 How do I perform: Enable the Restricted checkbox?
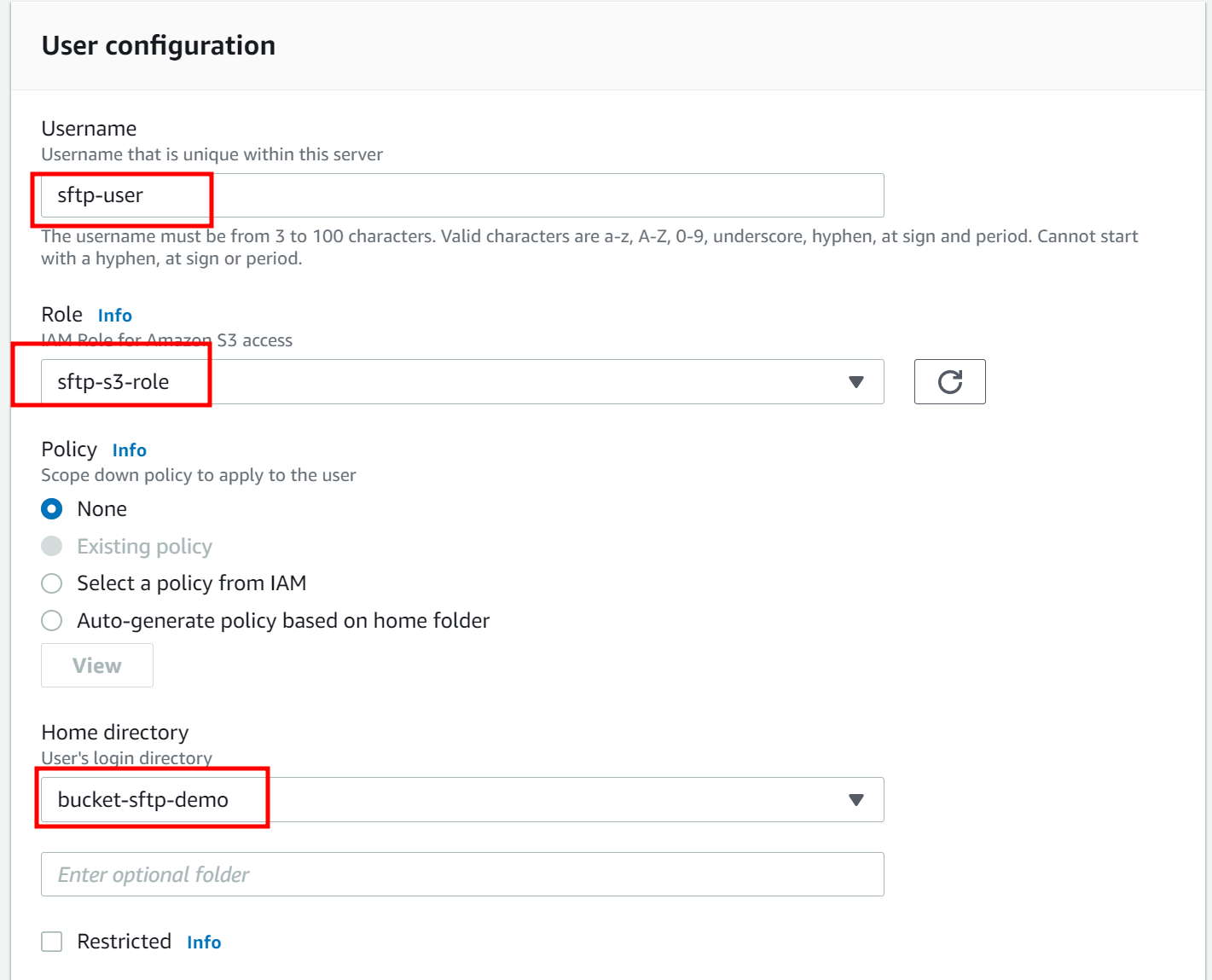(52, 942)
